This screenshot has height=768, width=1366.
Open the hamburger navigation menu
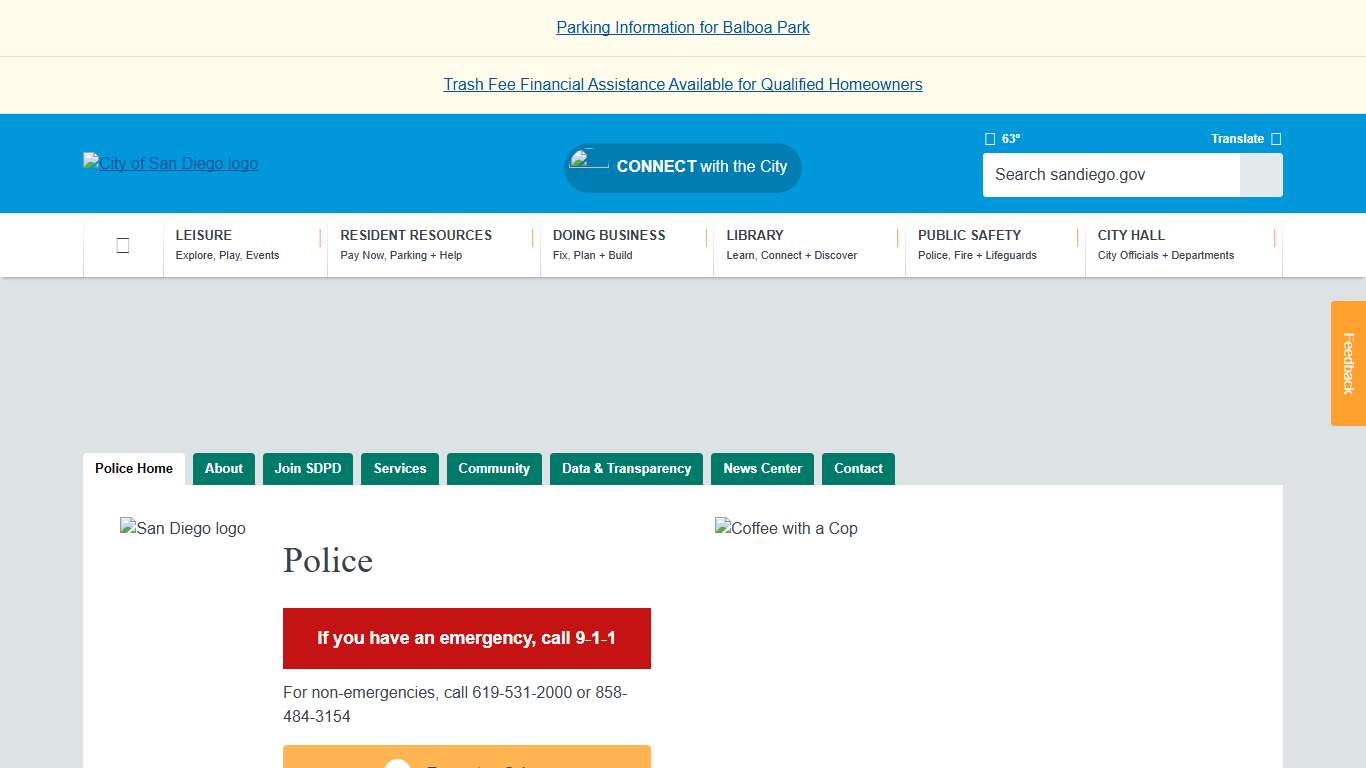coord(123,244)
